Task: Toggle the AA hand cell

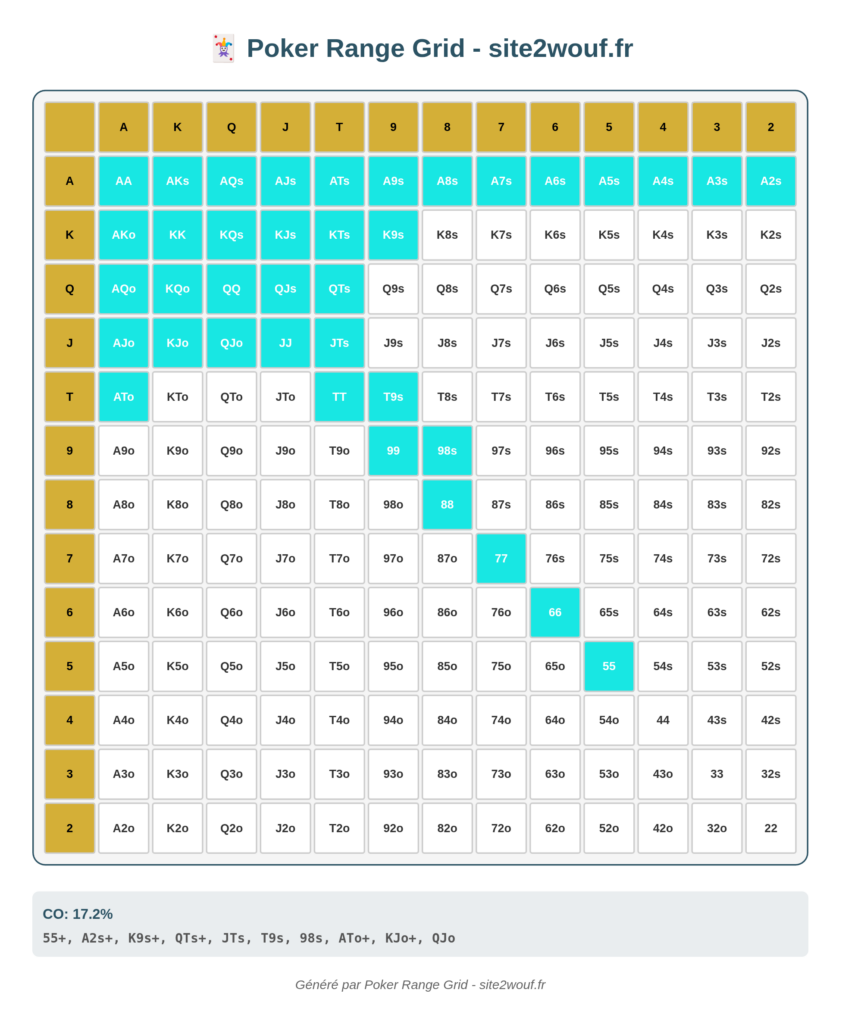Action: (123, 181)
